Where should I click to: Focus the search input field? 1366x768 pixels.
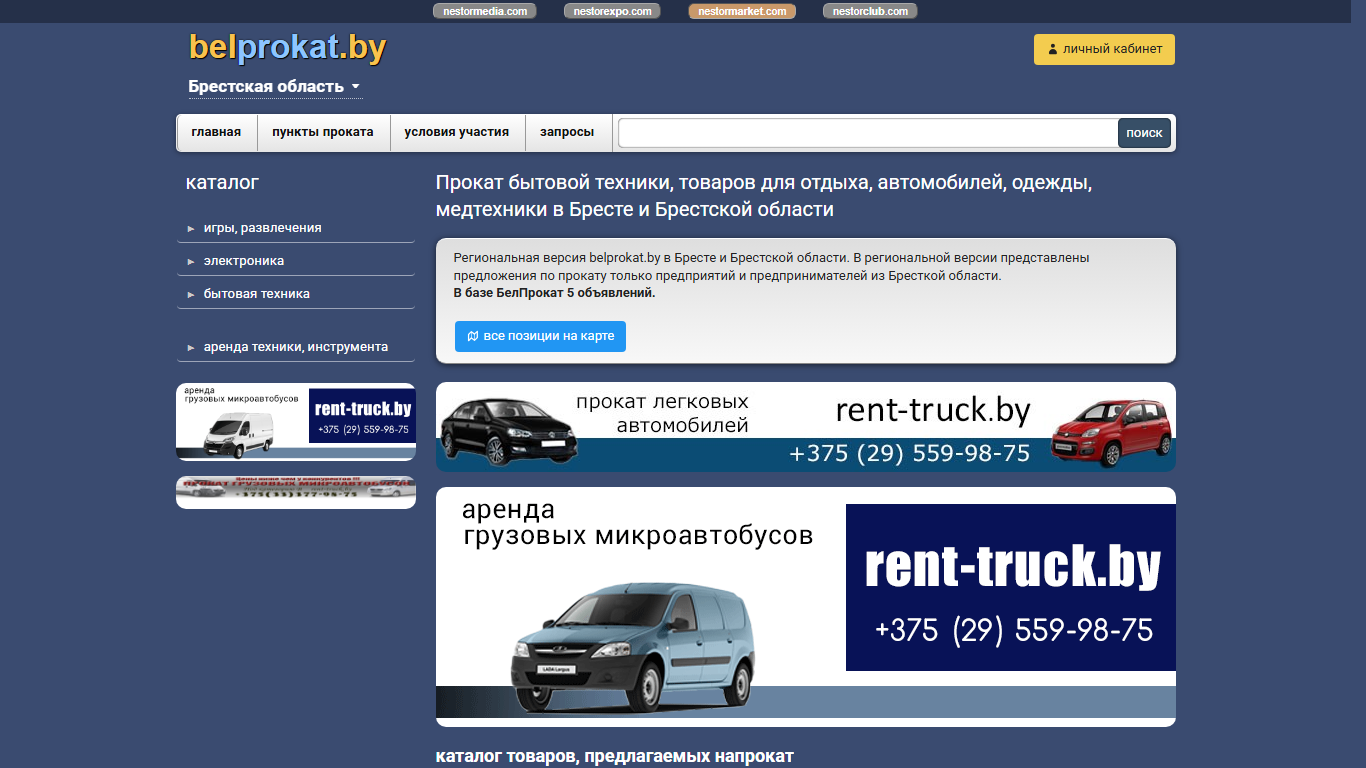[868, 133]
